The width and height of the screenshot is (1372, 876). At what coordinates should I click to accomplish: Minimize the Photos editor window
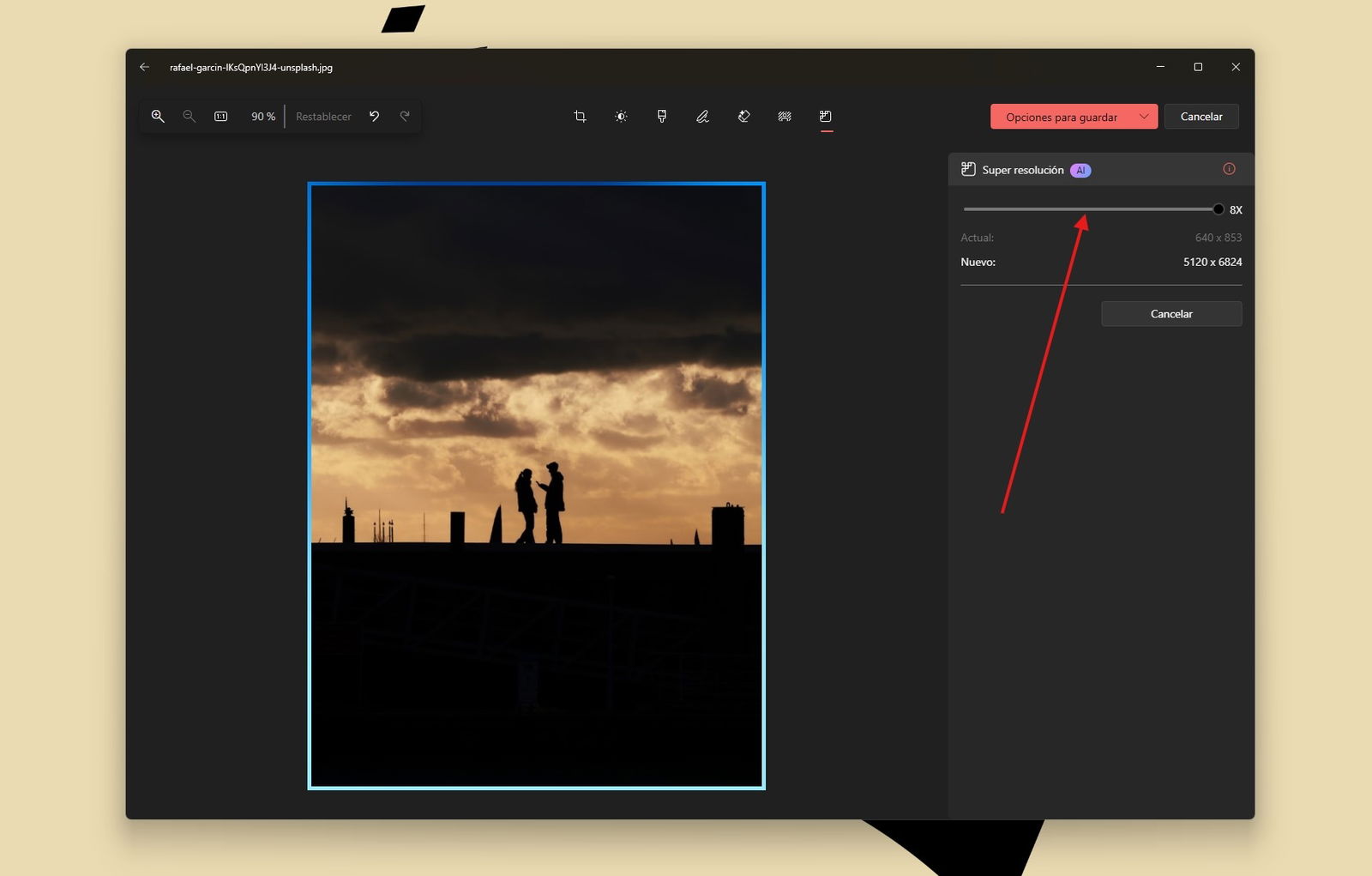click(x=1160, y=67)
